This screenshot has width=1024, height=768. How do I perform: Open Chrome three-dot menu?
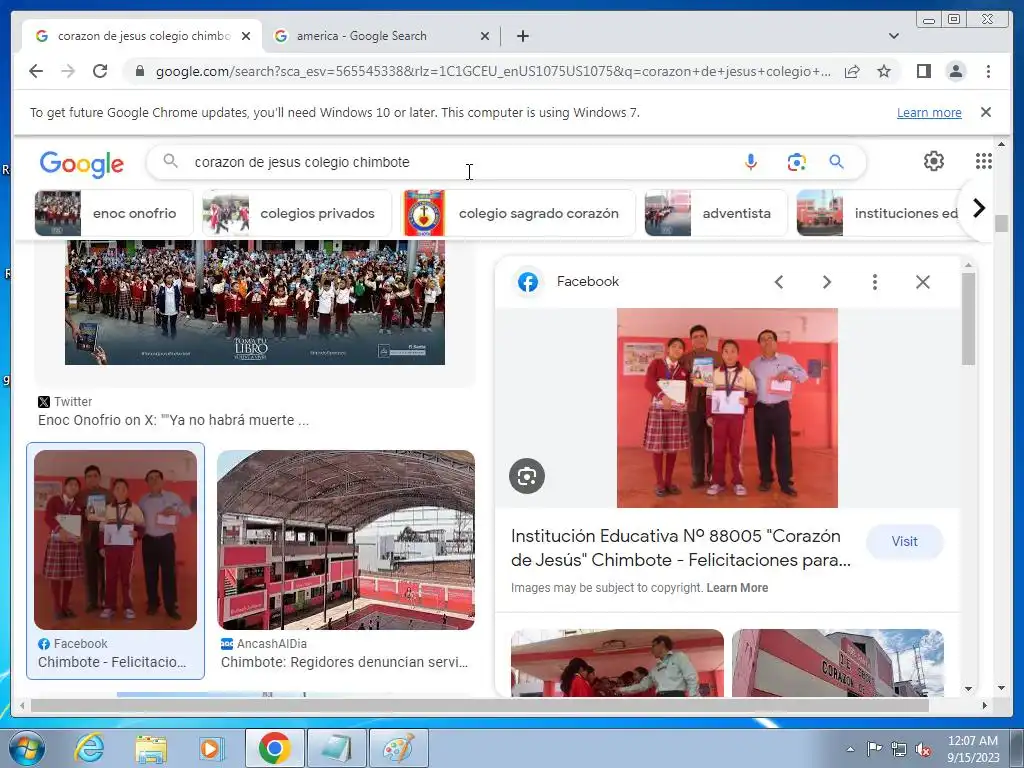[x=988, y=71]
